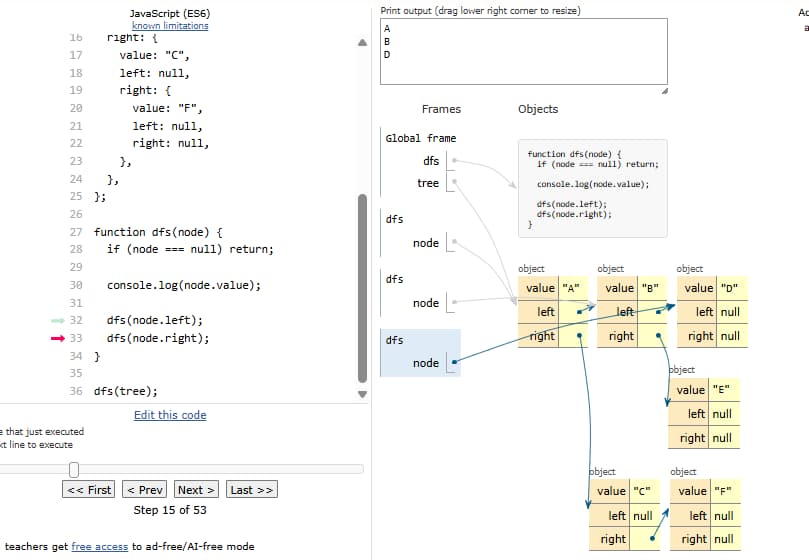
Task: Go to the first step with "<< First"
Action: tap(89, 489)
